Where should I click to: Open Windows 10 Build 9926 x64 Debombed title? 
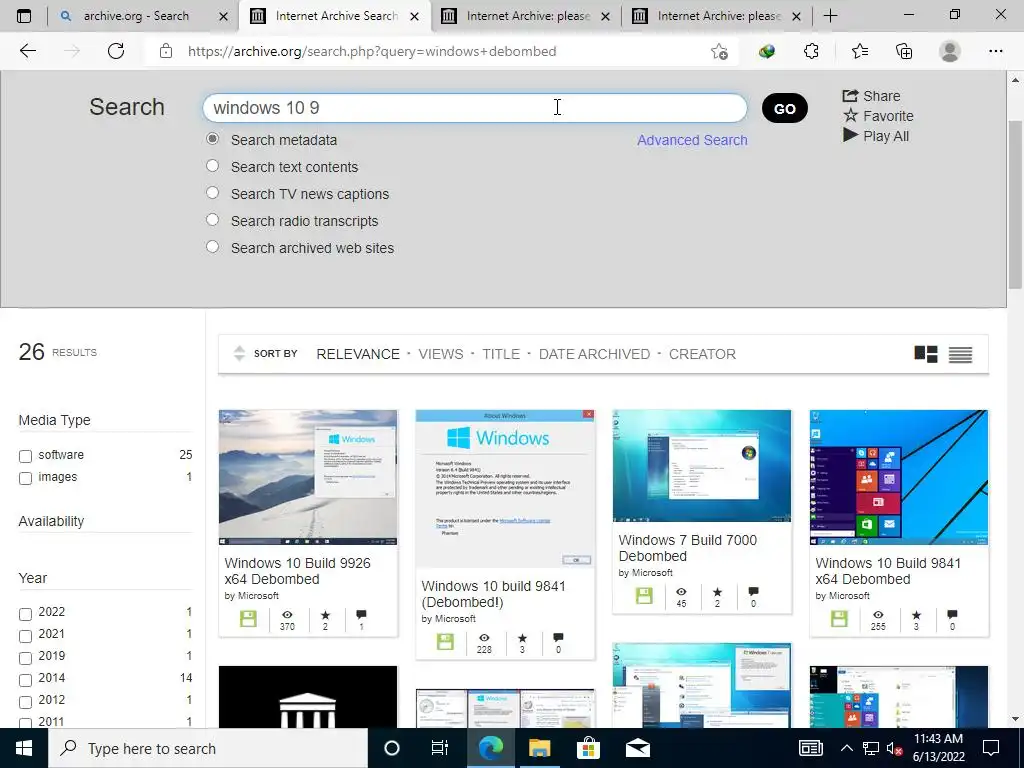297,571
